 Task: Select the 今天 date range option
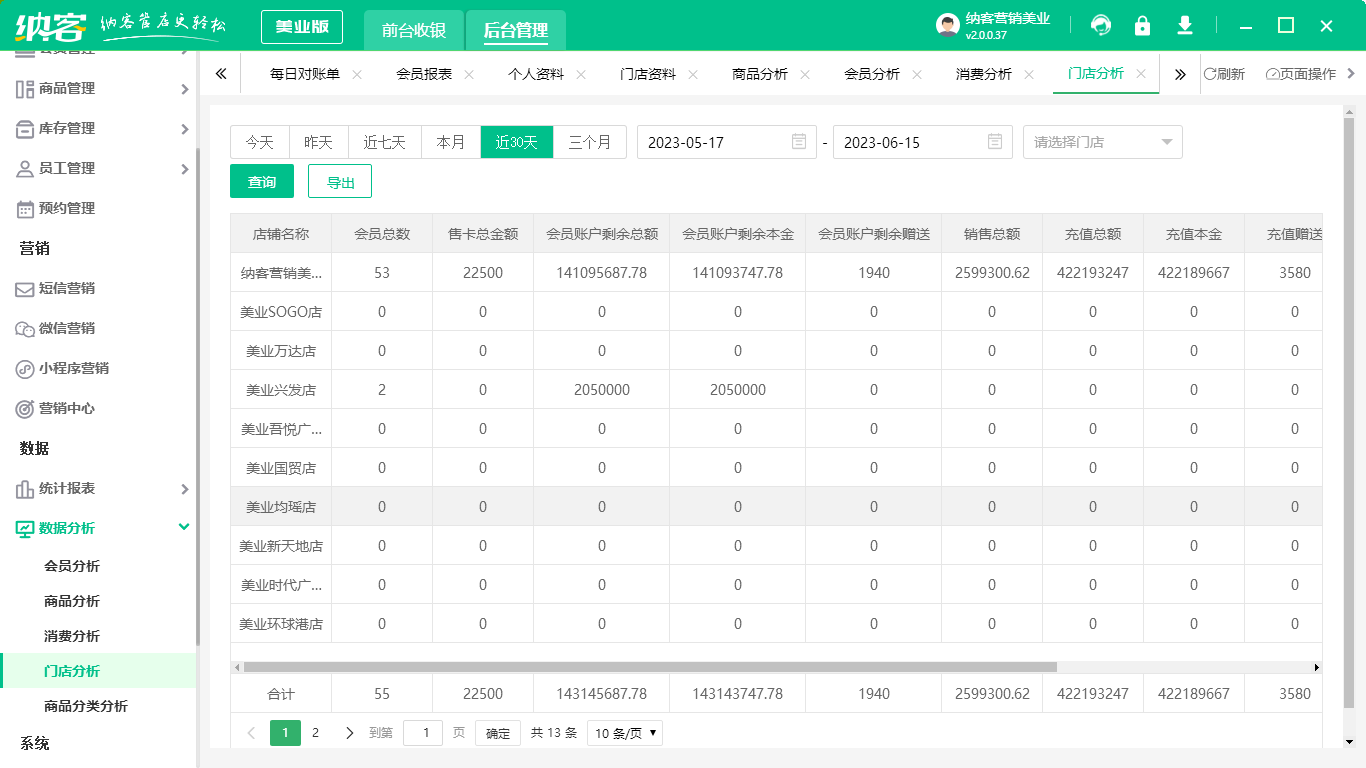(260, 142)
